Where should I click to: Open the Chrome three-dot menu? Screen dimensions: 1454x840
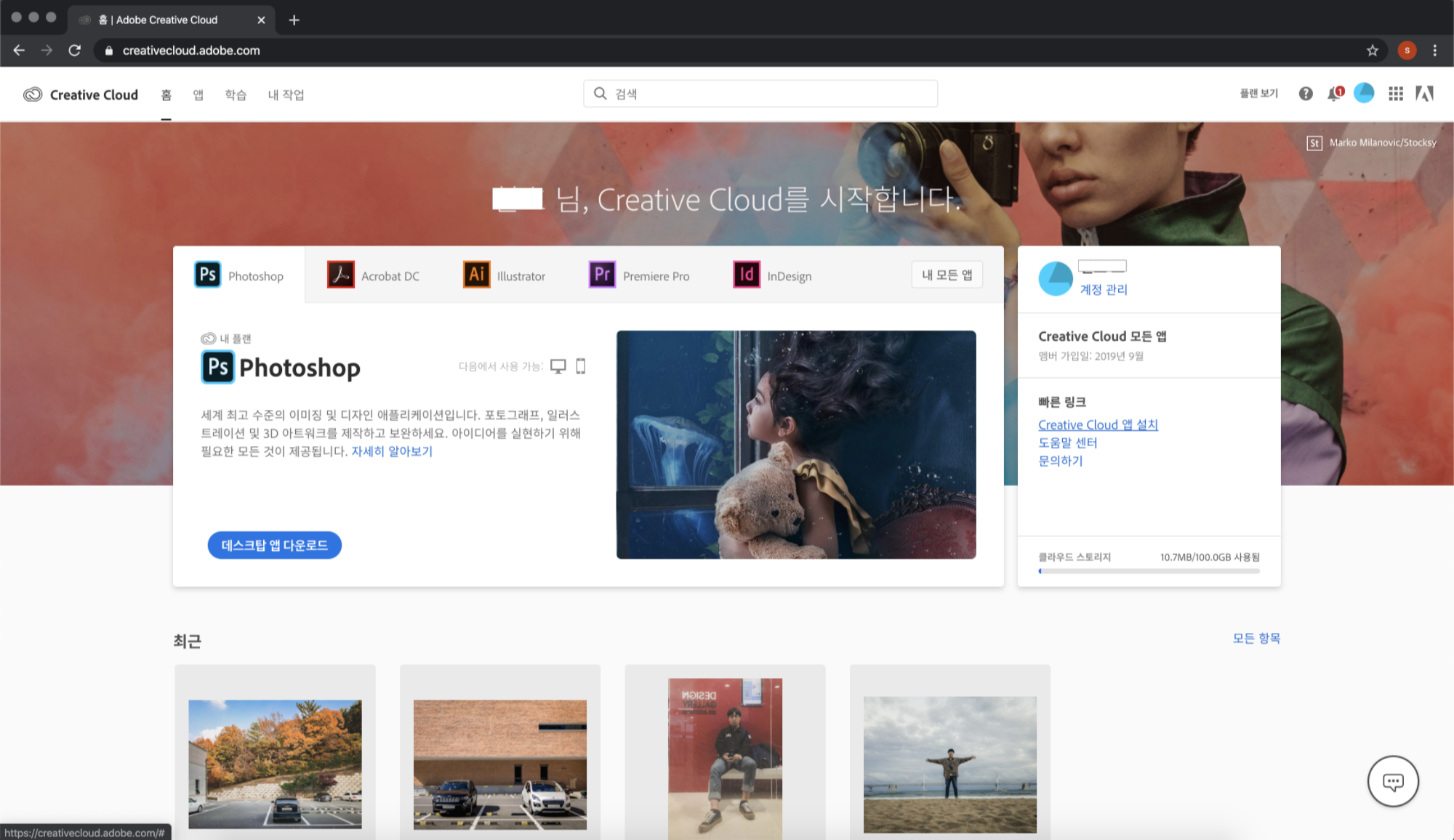(x=1434, y=50)
